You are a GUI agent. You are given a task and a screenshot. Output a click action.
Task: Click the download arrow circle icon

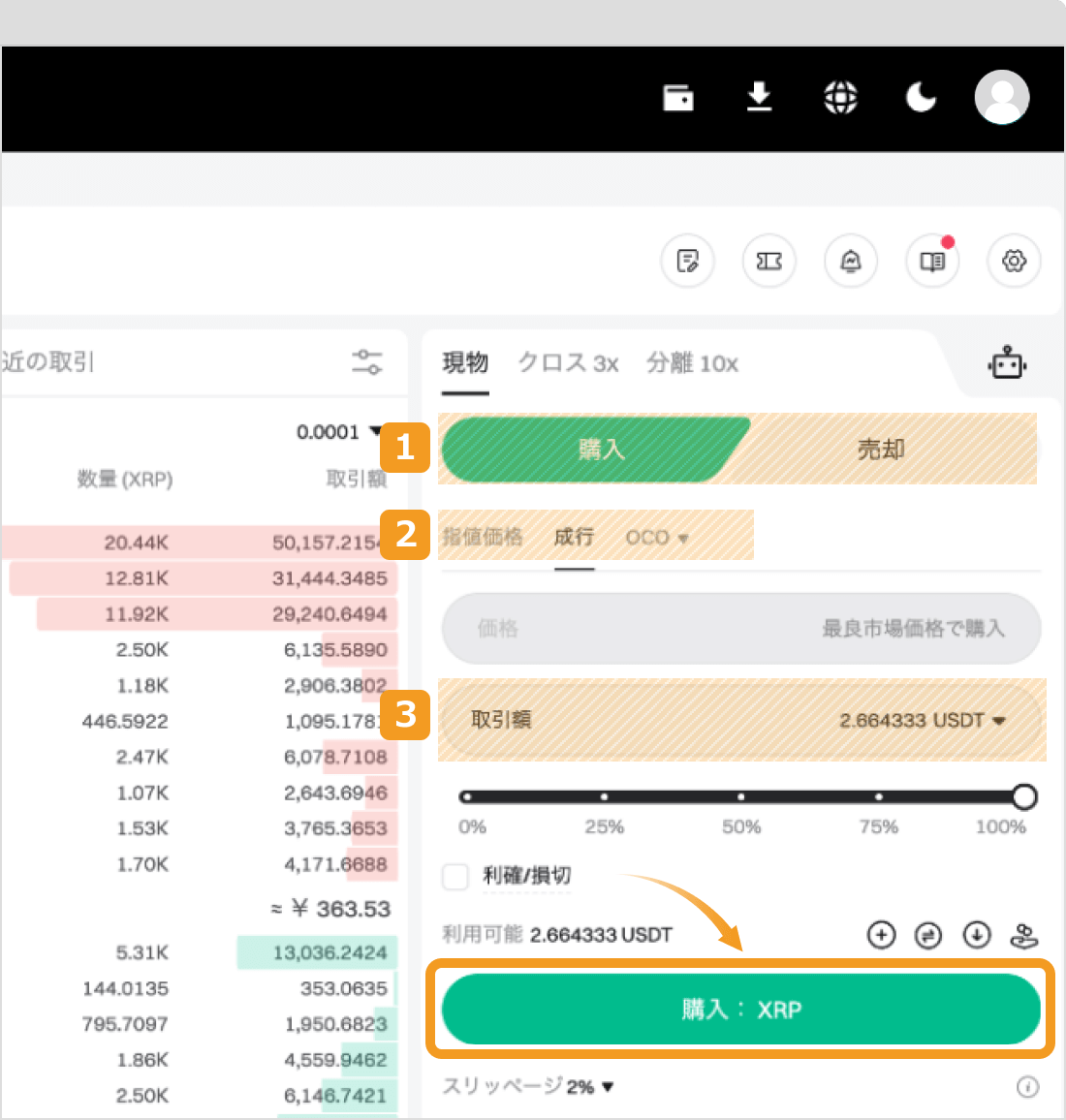977,934
